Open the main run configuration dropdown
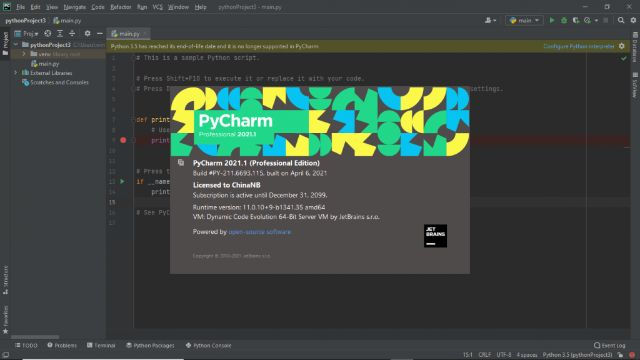640x360 pixels. tap(524, 20)
